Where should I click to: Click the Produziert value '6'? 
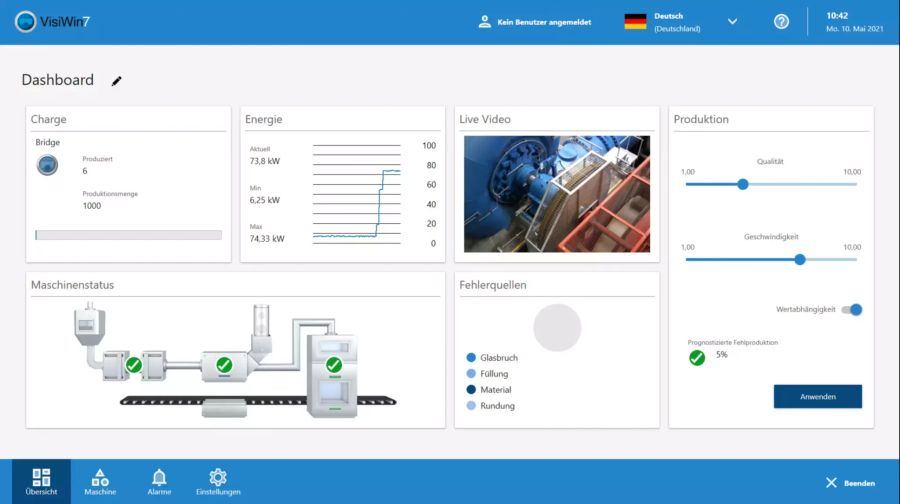(85, 171)
